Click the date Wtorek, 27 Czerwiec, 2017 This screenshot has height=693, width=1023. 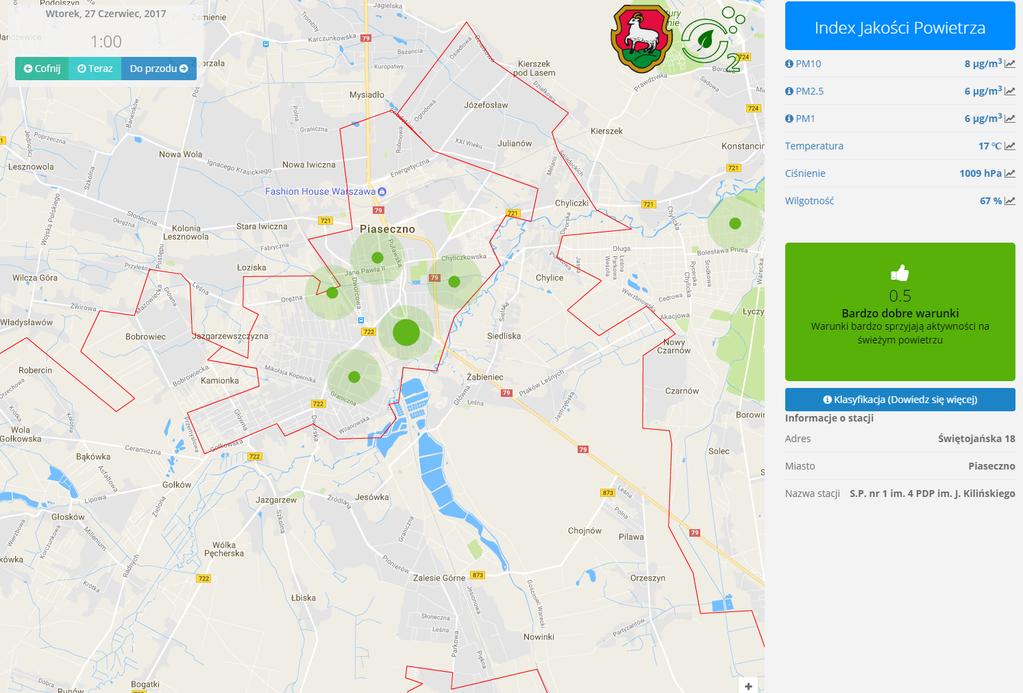(106, 14)
